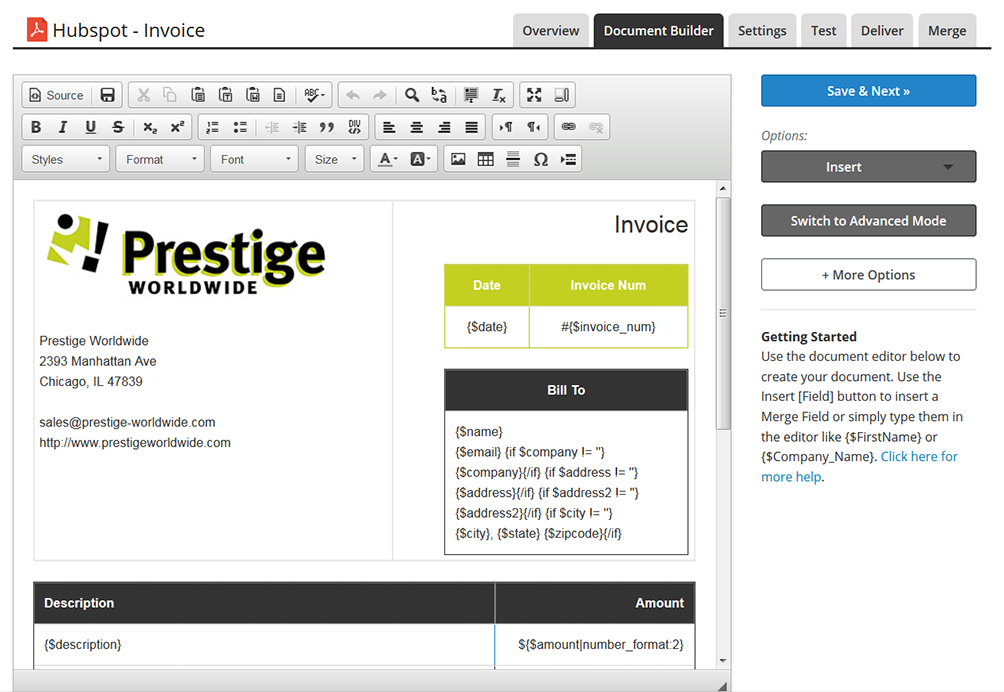1004x692 pixels.
Task: Insert a numbered list
Action: pos(212,127)
